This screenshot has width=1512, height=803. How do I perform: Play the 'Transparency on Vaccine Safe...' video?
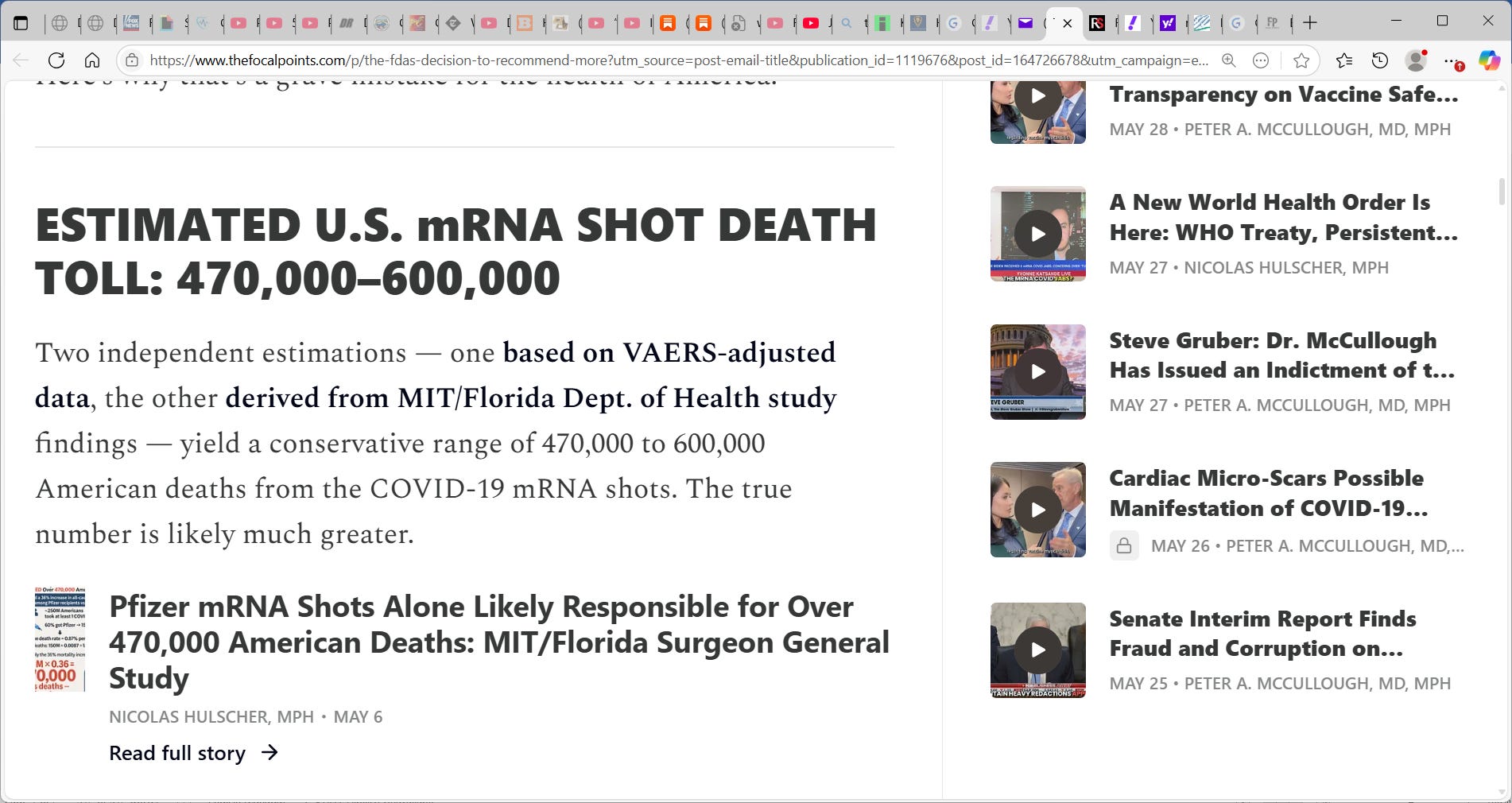click(x=1037, y=96)
